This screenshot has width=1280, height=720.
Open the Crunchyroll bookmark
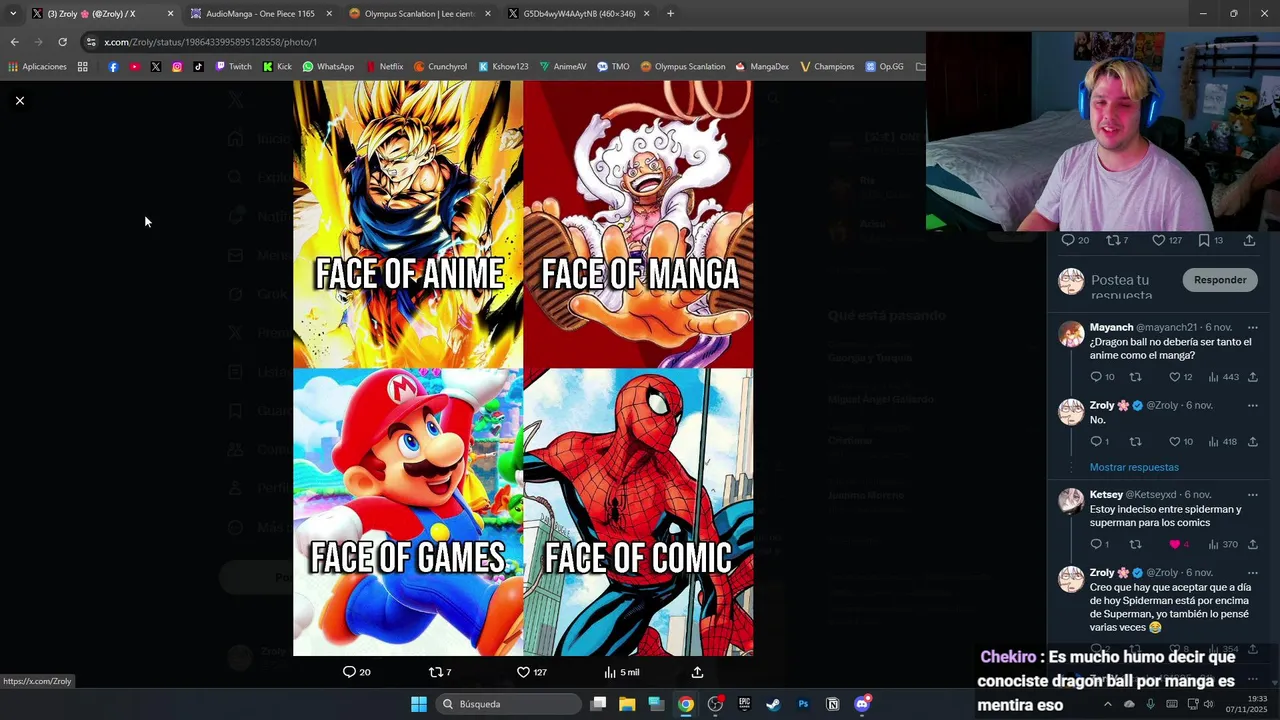(440, 67)
